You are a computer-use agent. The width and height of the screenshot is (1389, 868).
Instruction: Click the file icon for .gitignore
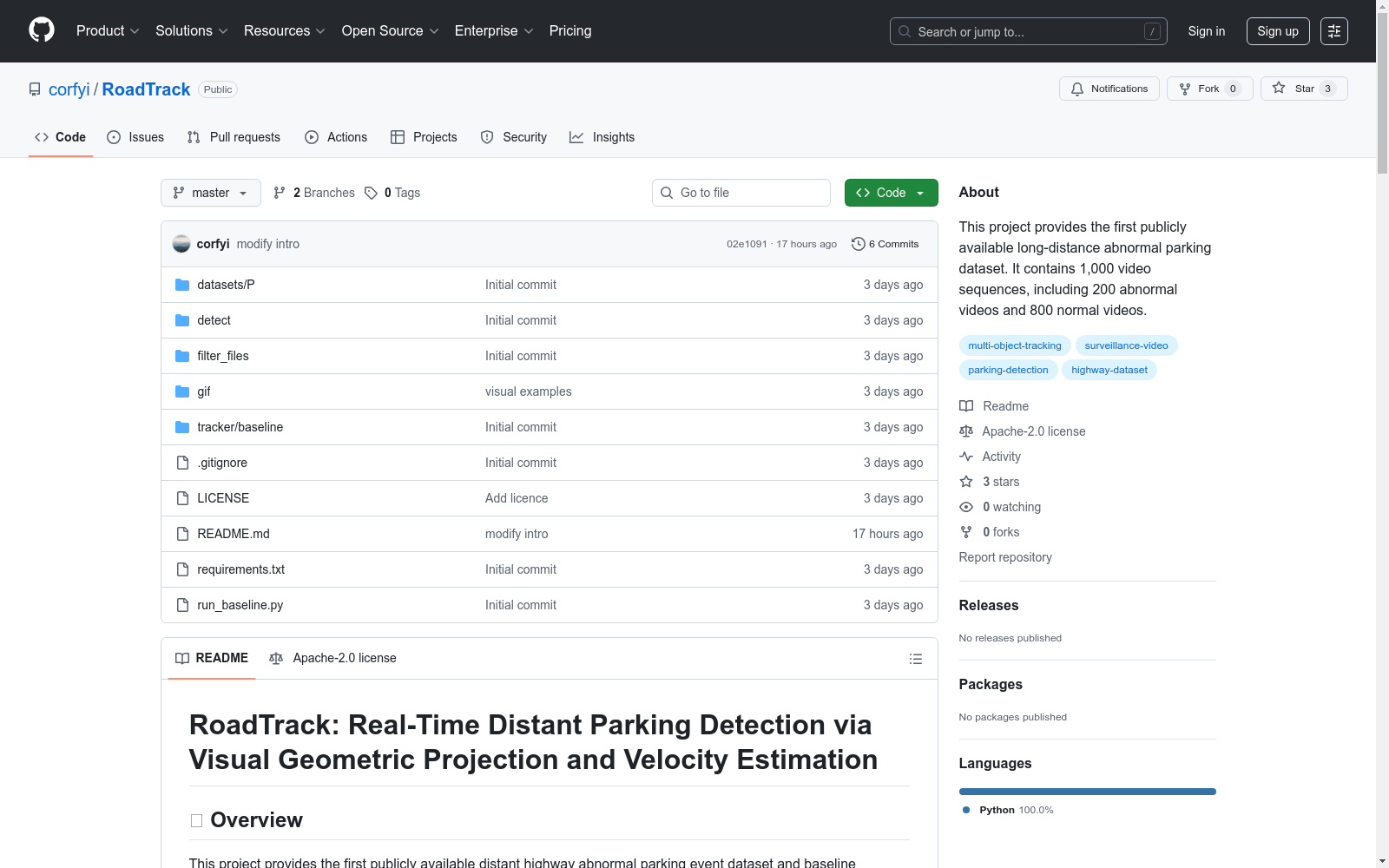click(182, 463)
